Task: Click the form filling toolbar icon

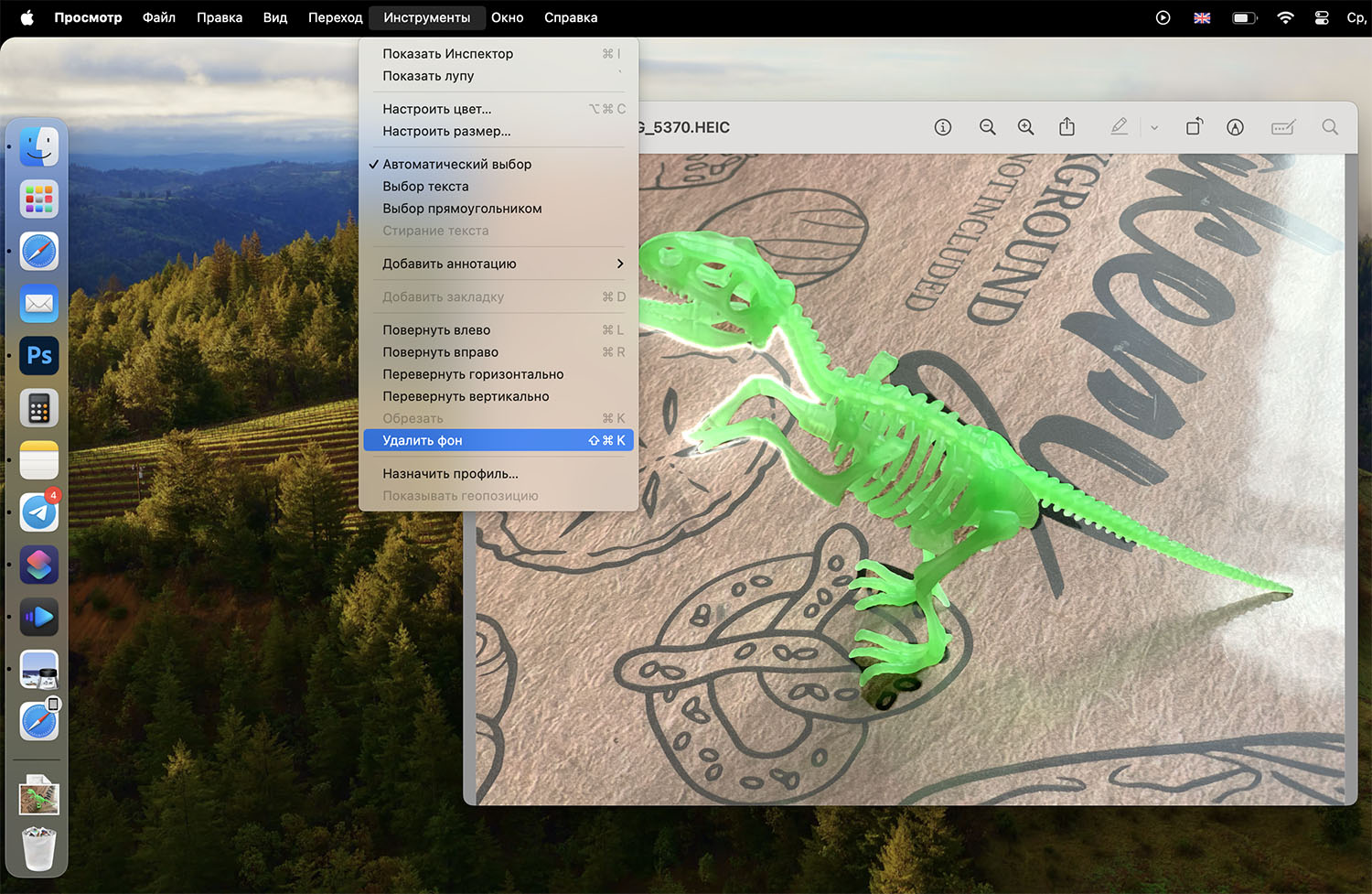Action: point(1282,127)
